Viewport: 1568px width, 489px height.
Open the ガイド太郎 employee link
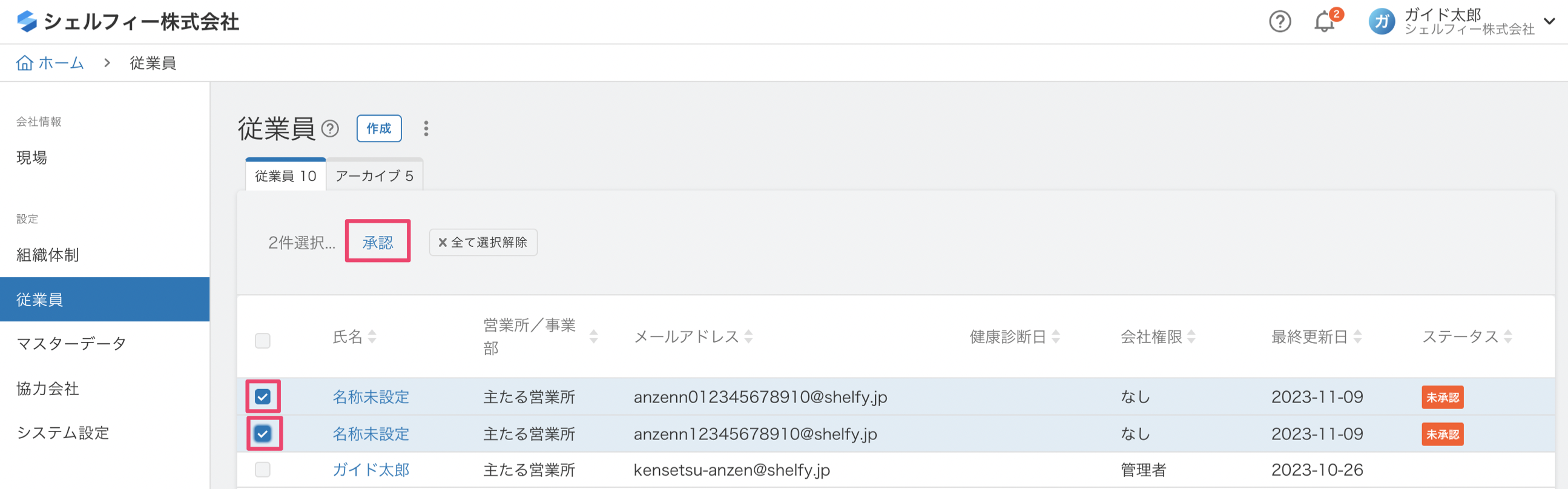(371, 470)
